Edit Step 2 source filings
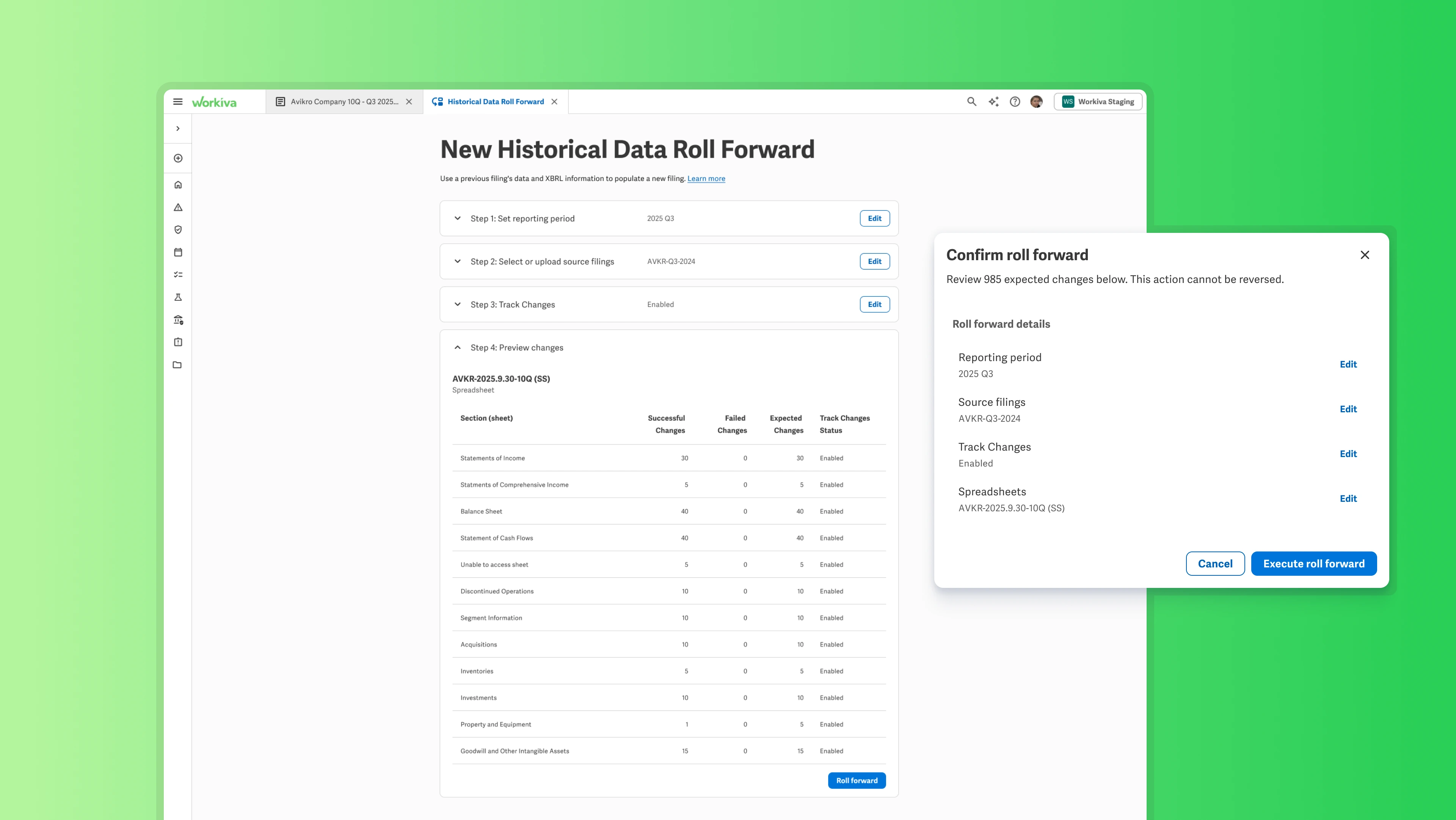 [x=874, y=261]
